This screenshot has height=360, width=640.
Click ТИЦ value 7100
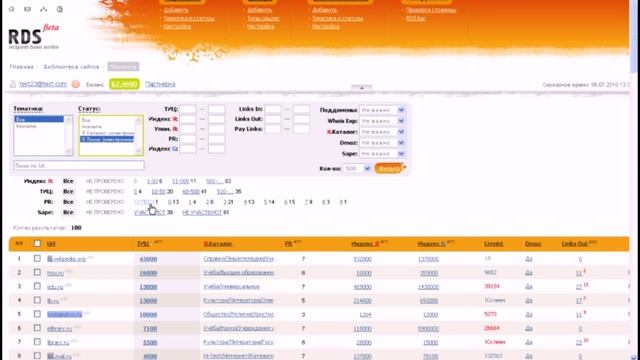point(150,329)
